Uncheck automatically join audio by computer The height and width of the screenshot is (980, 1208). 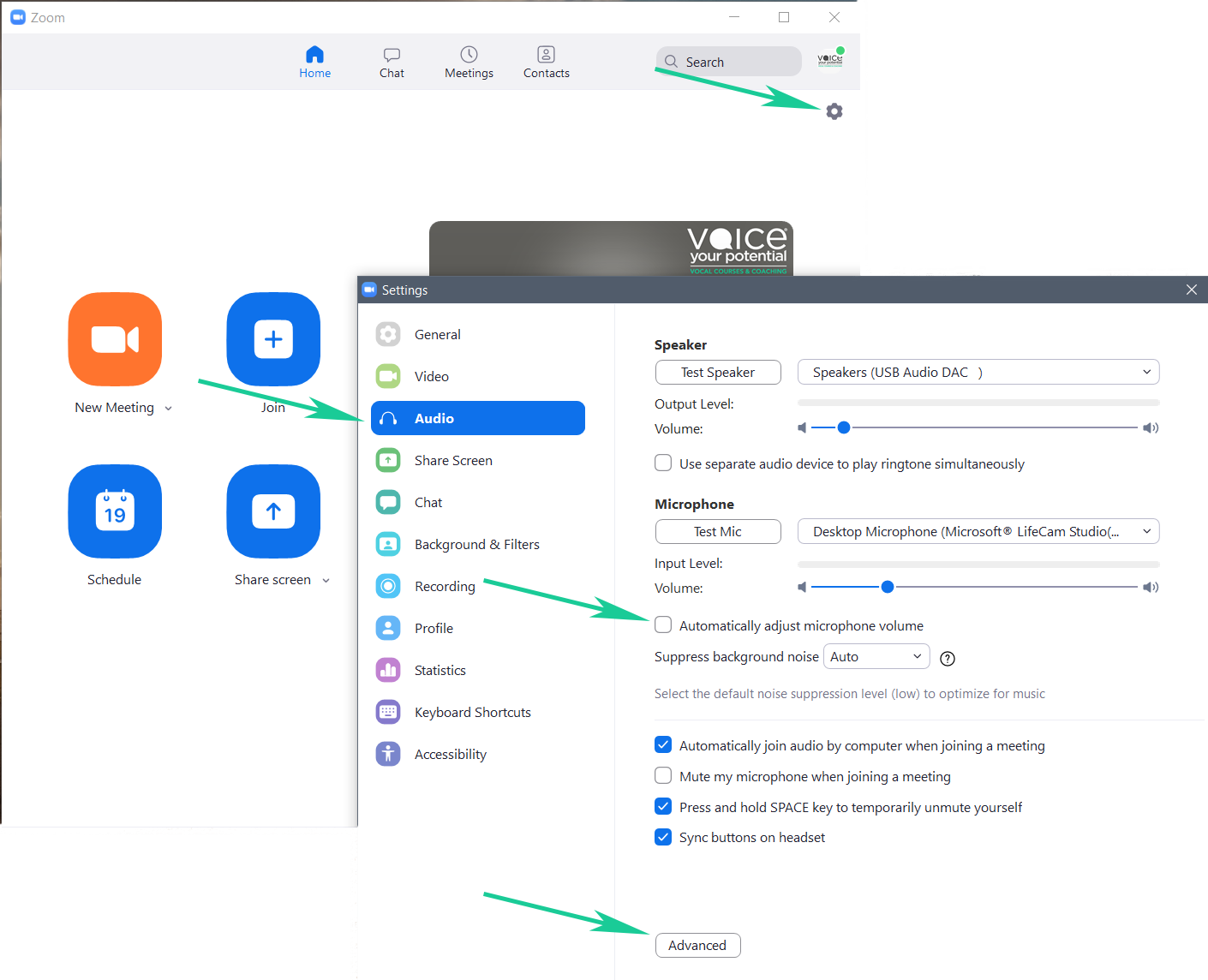663,744
